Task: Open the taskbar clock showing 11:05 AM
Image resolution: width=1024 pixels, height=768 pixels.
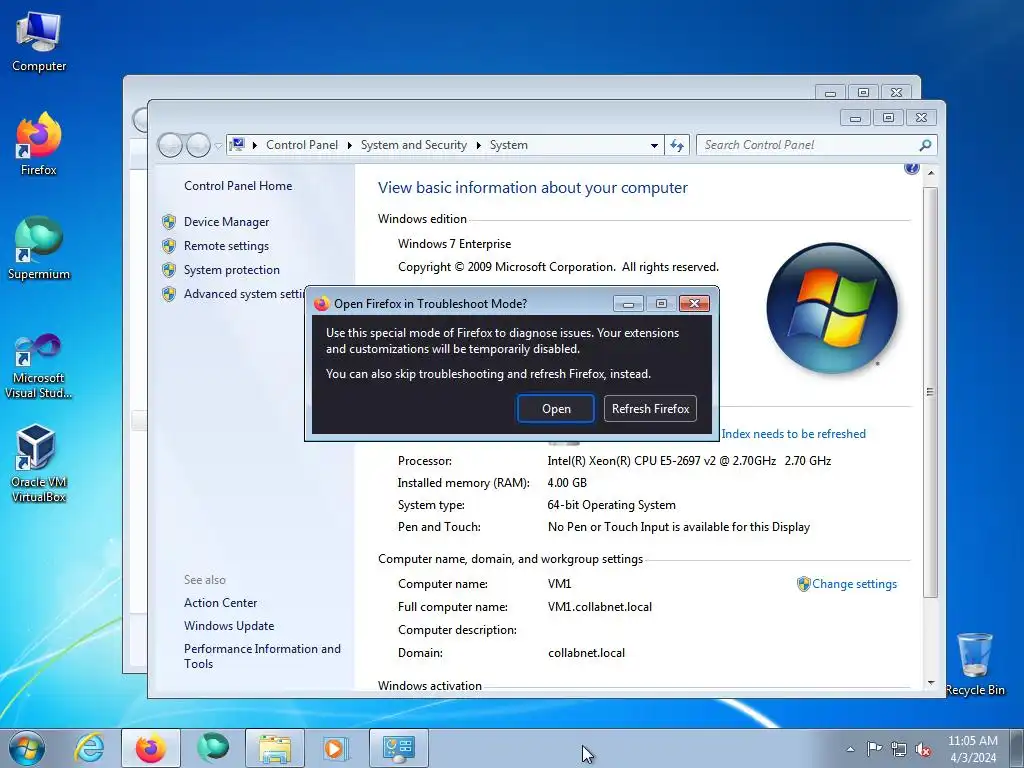Action: 972,749
